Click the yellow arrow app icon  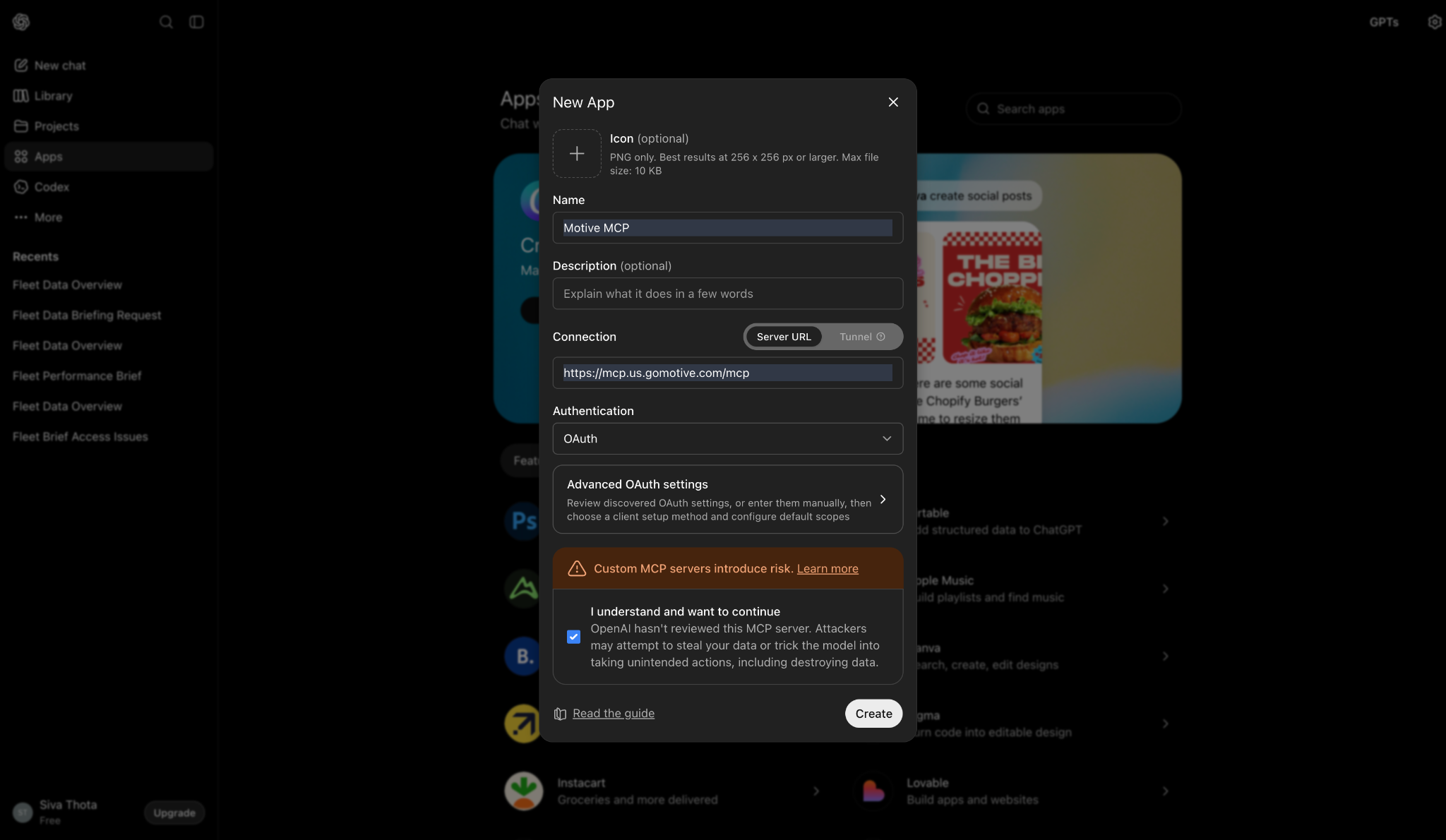522,724
